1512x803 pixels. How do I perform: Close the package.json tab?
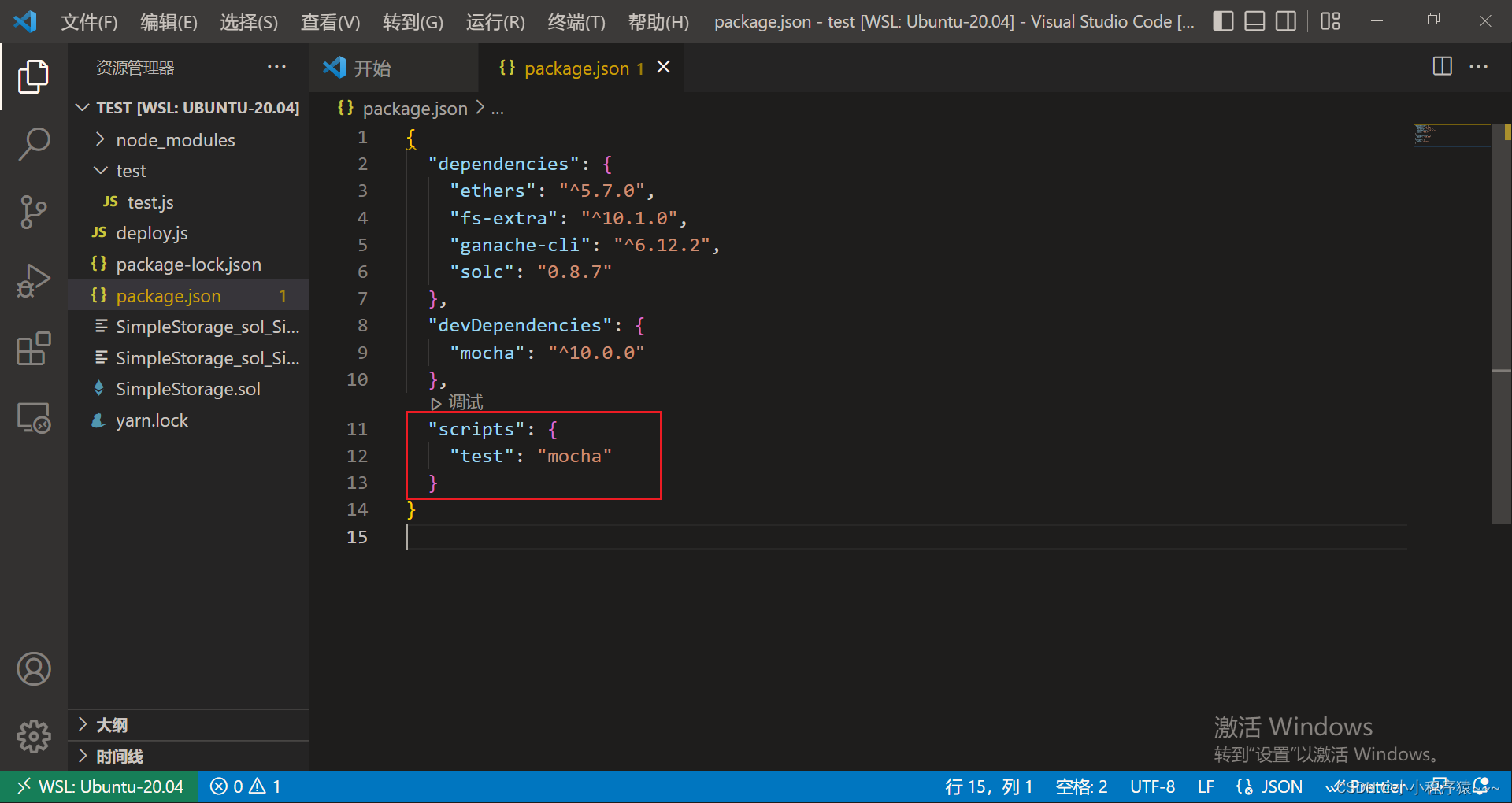coord(664,67)
